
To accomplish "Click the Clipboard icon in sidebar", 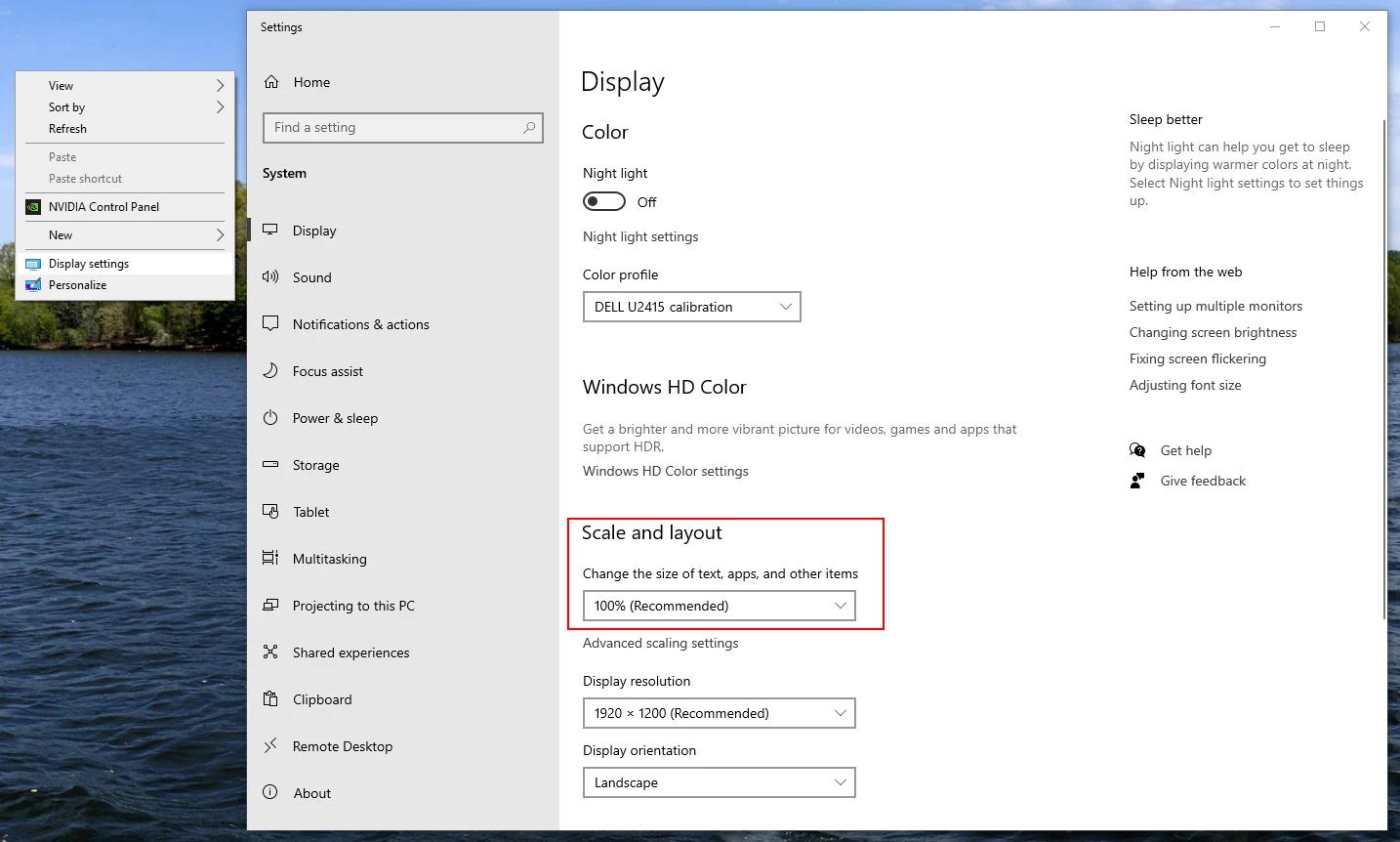I will pyautogui.click(x=270, y=698).
